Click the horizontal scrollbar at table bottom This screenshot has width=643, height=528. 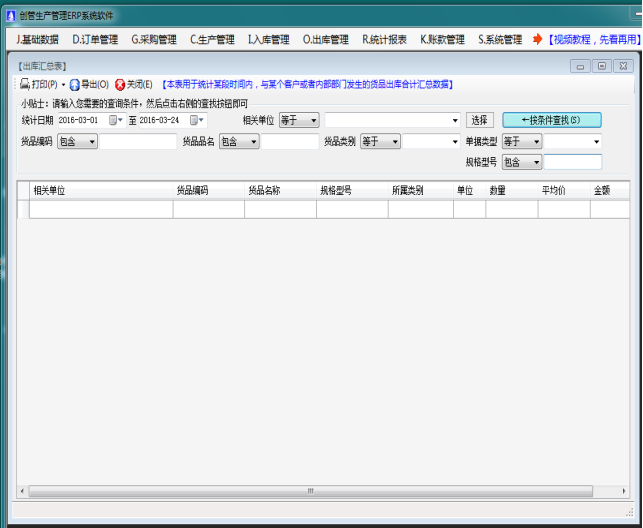pos(310,491)
